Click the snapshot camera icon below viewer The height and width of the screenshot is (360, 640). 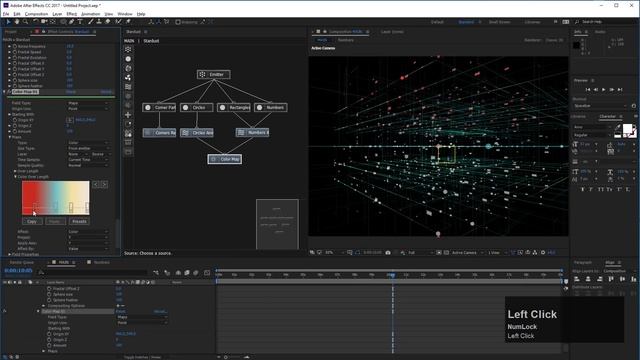pyautogui.click(x=388, y=253)
